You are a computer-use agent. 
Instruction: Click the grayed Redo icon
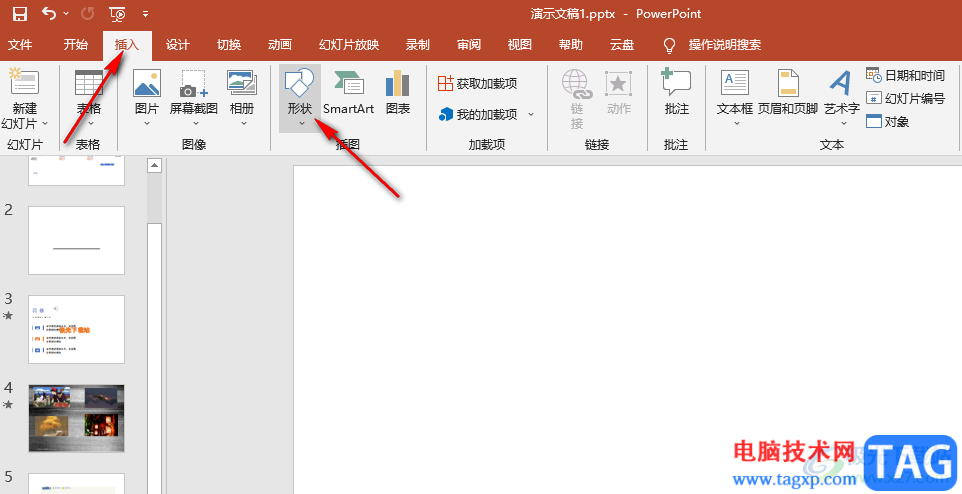88,14
